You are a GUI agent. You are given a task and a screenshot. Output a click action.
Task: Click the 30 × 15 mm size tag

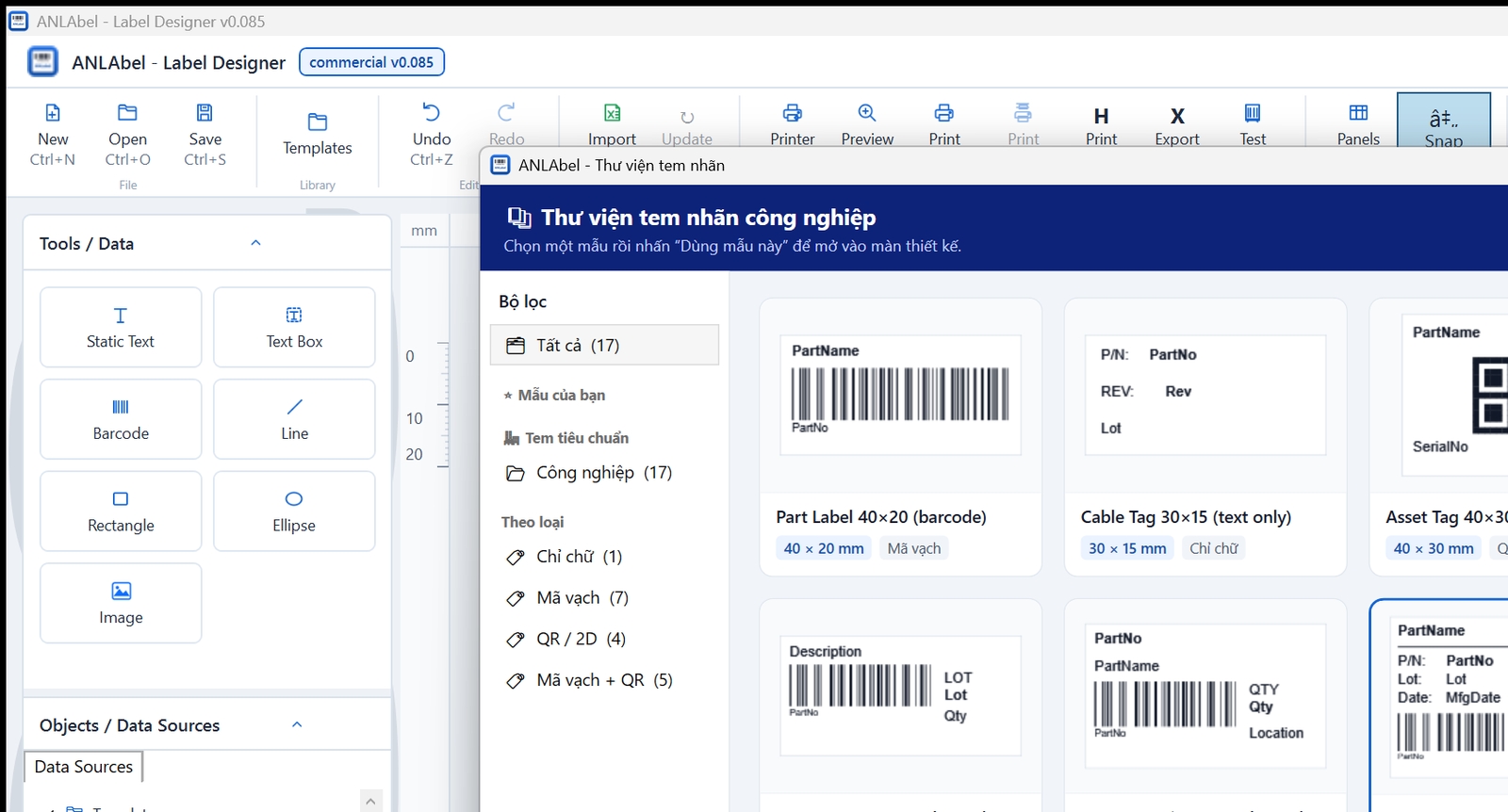1127,548
